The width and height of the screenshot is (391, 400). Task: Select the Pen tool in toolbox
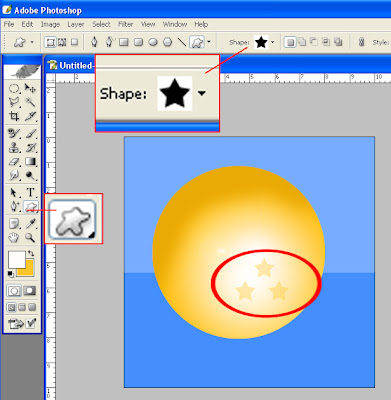[x=14, y=207]
